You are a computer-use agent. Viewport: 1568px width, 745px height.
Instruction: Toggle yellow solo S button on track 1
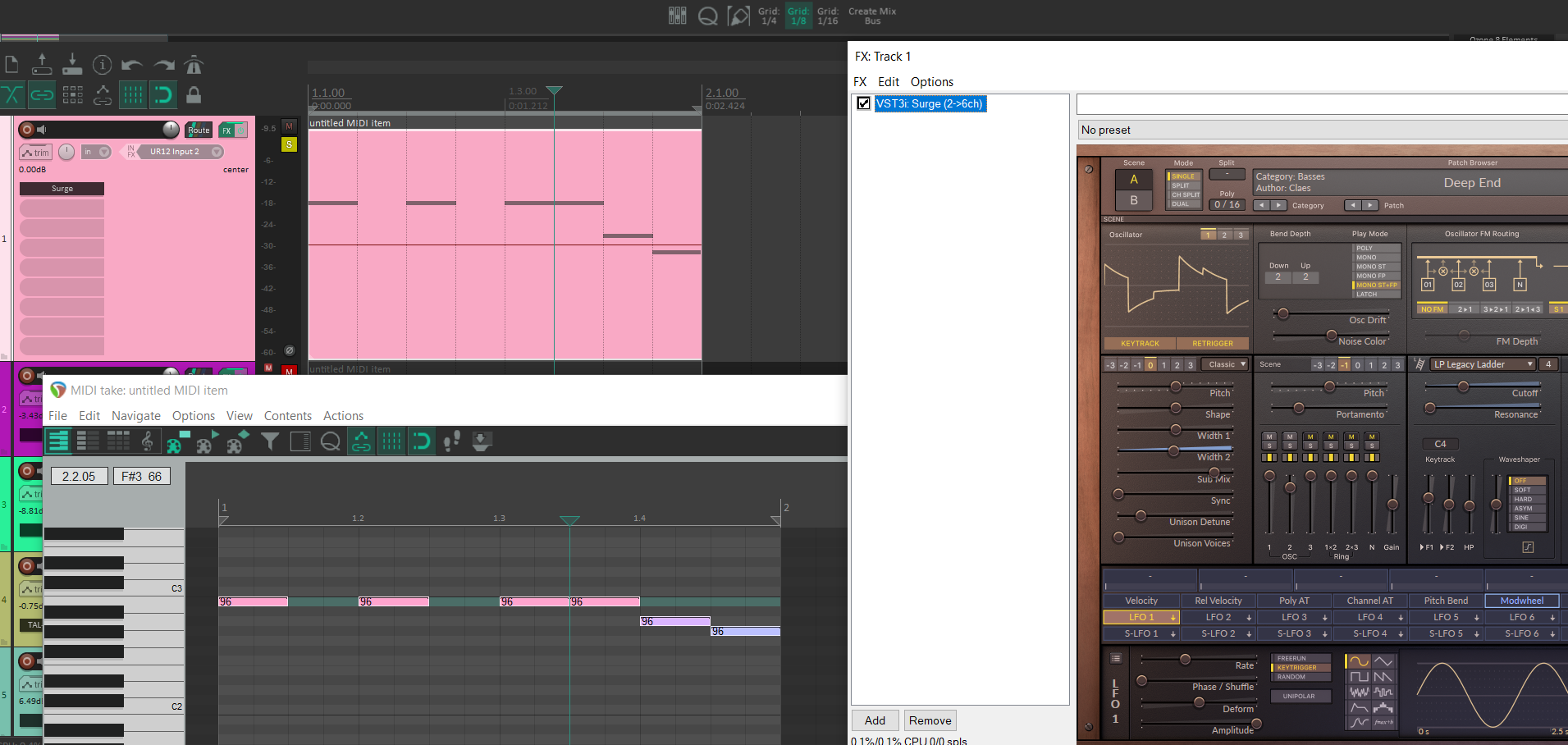coord(289,144)
